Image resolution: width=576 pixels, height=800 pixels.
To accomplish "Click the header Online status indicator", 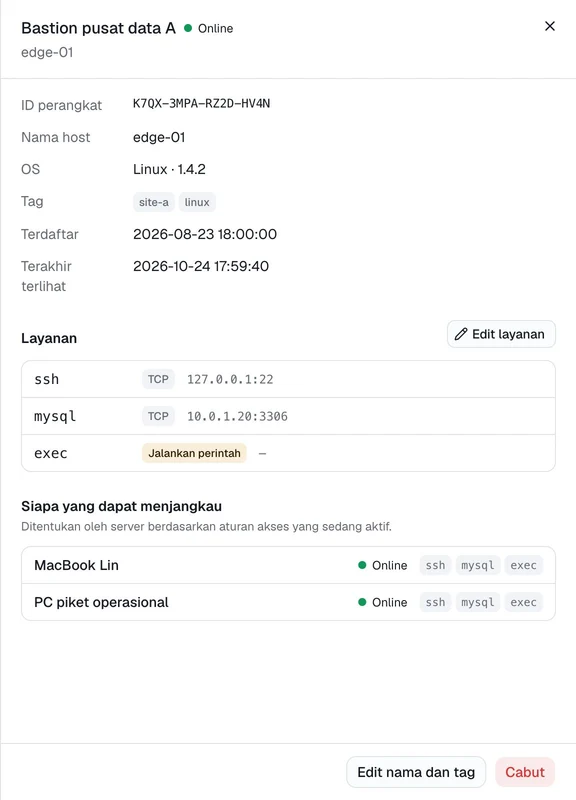I will 209,29.
